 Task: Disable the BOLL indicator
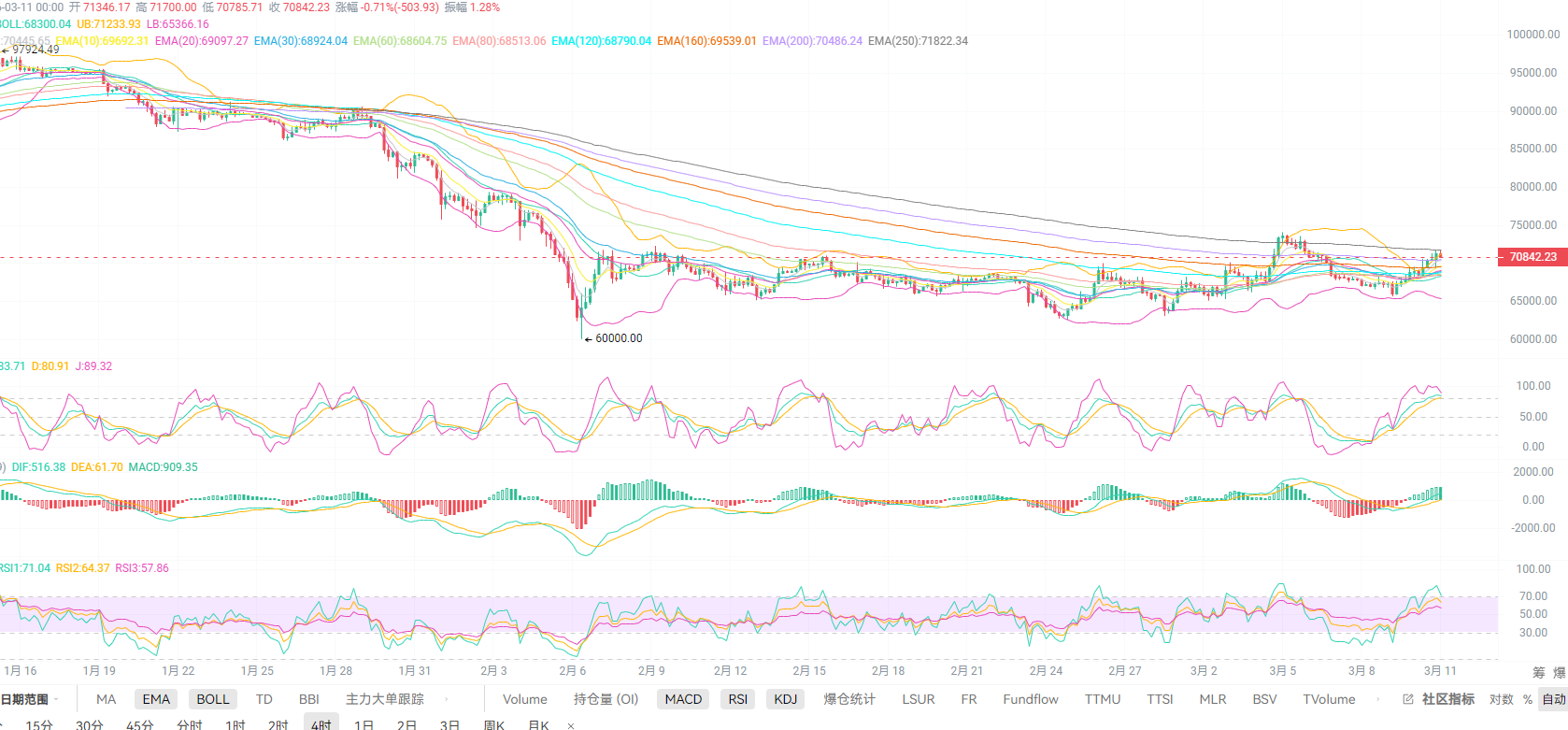pyautogui.click(x=213, y=699)
